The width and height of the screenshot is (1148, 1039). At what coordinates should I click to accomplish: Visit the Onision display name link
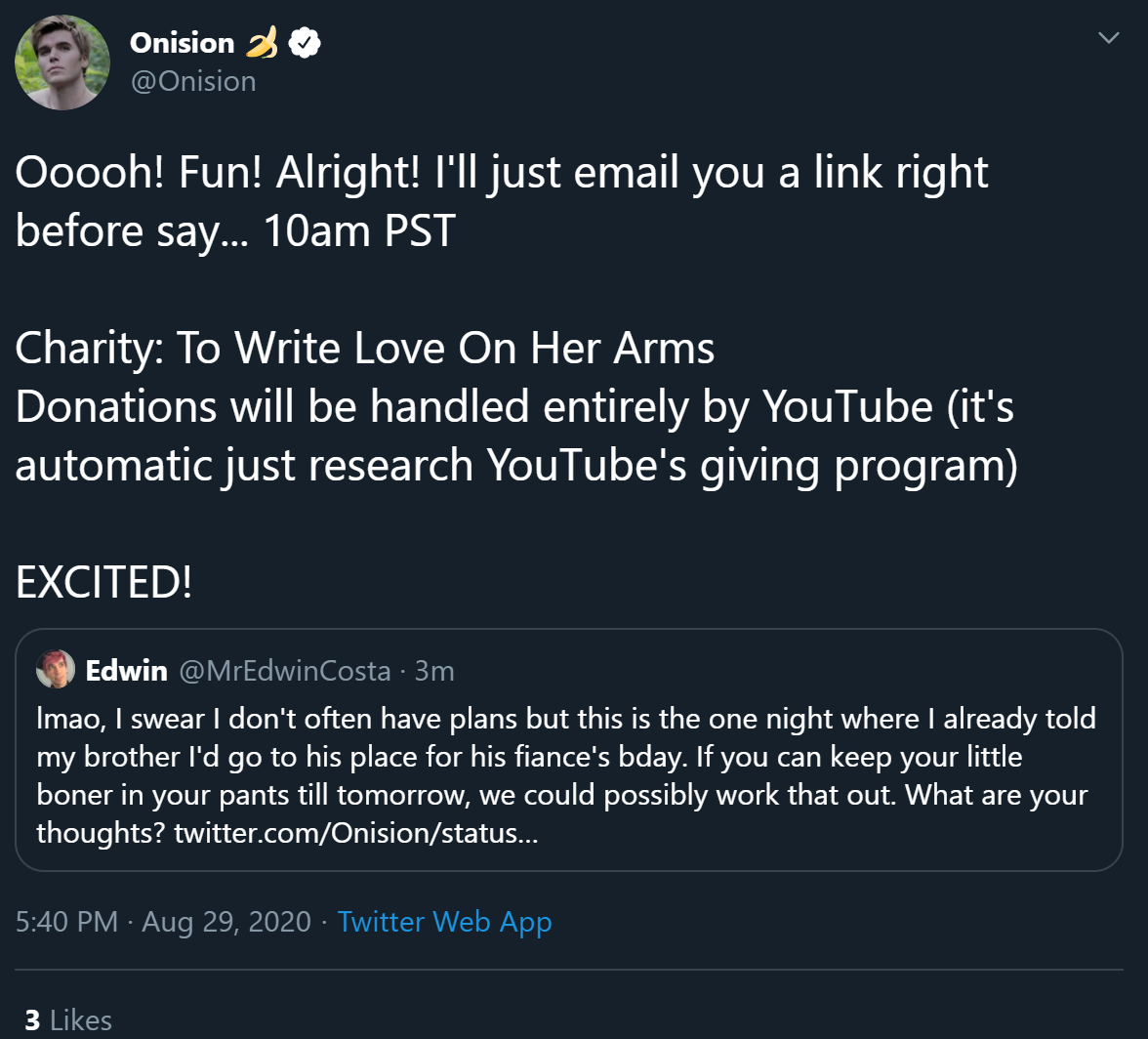click(183, 43)
